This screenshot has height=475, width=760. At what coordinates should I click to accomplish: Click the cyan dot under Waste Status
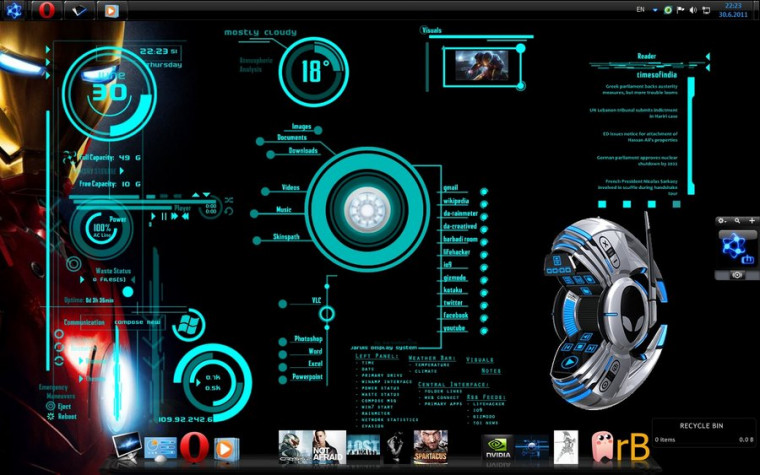(128, 292)
